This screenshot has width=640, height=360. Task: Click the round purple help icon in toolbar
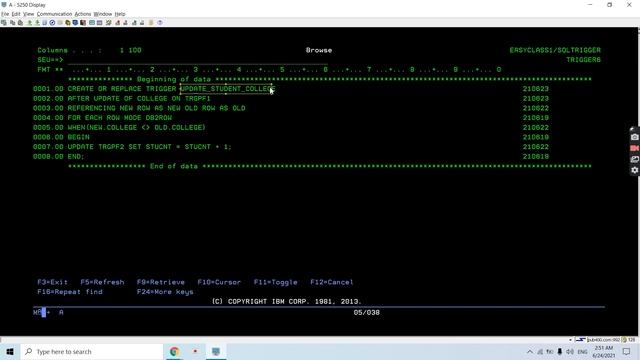click(160, 23)
